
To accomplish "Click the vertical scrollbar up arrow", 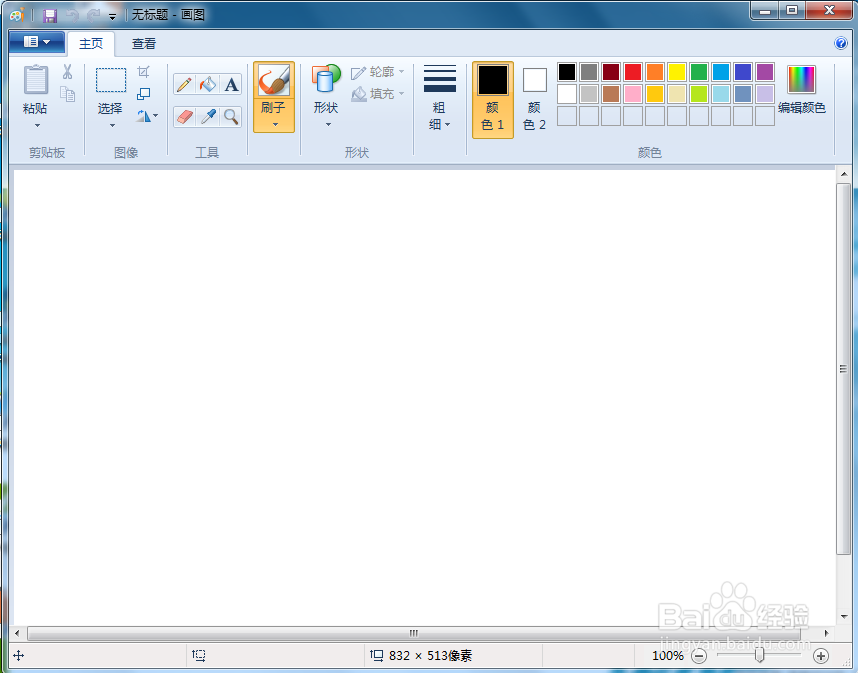I will click(x=844, y=175).
